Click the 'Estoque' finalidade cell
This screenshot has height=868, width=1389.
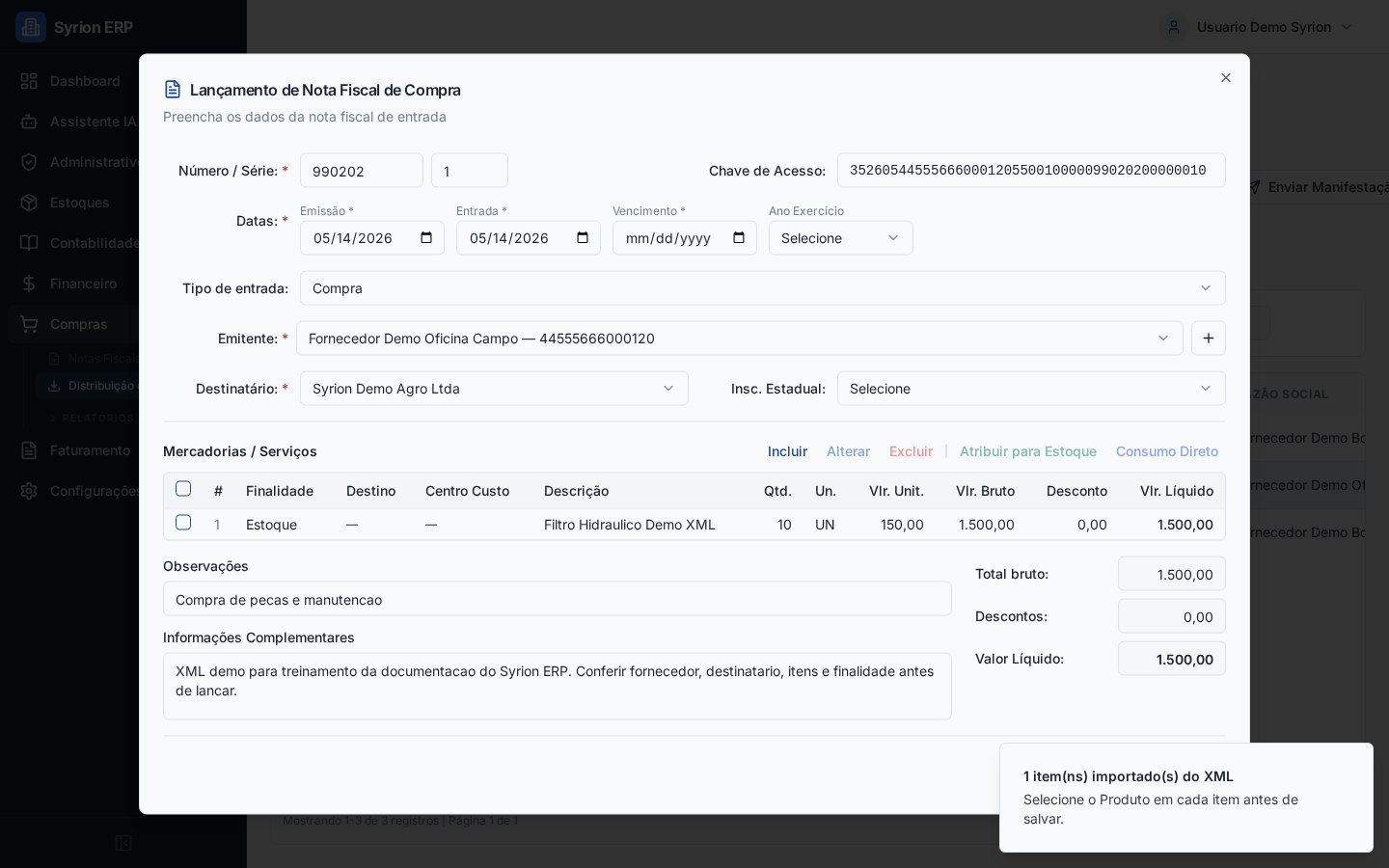coord(271,525)
